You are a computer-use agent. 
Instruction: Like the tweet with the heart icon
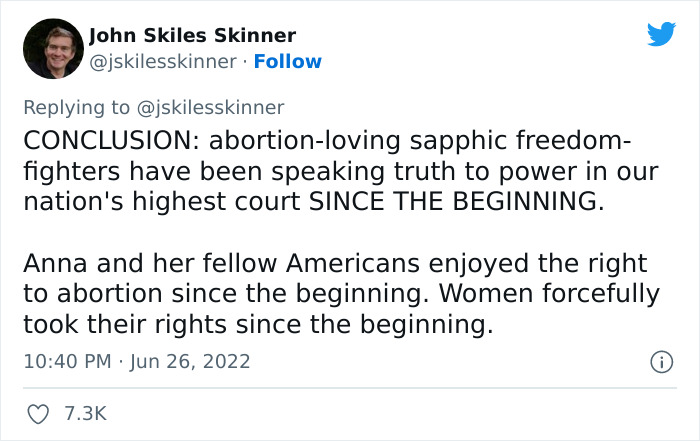[39, 412]
